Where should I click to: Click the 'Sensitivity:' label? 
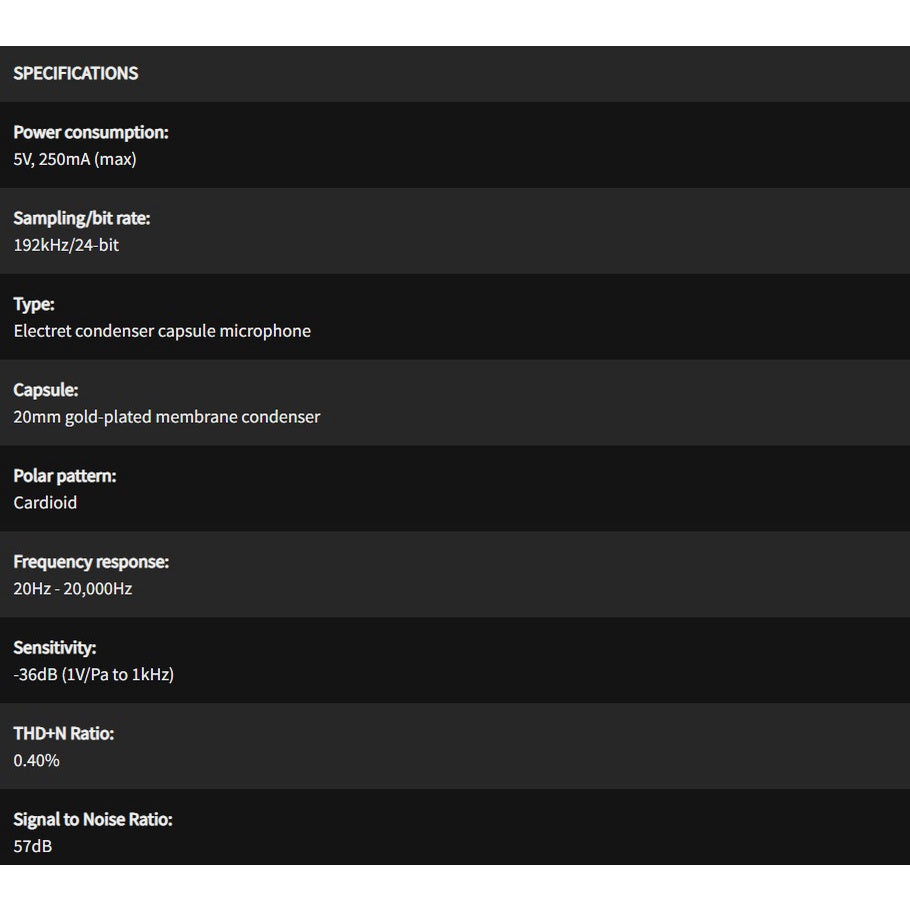pyautogui.click(x=55, y=648)
